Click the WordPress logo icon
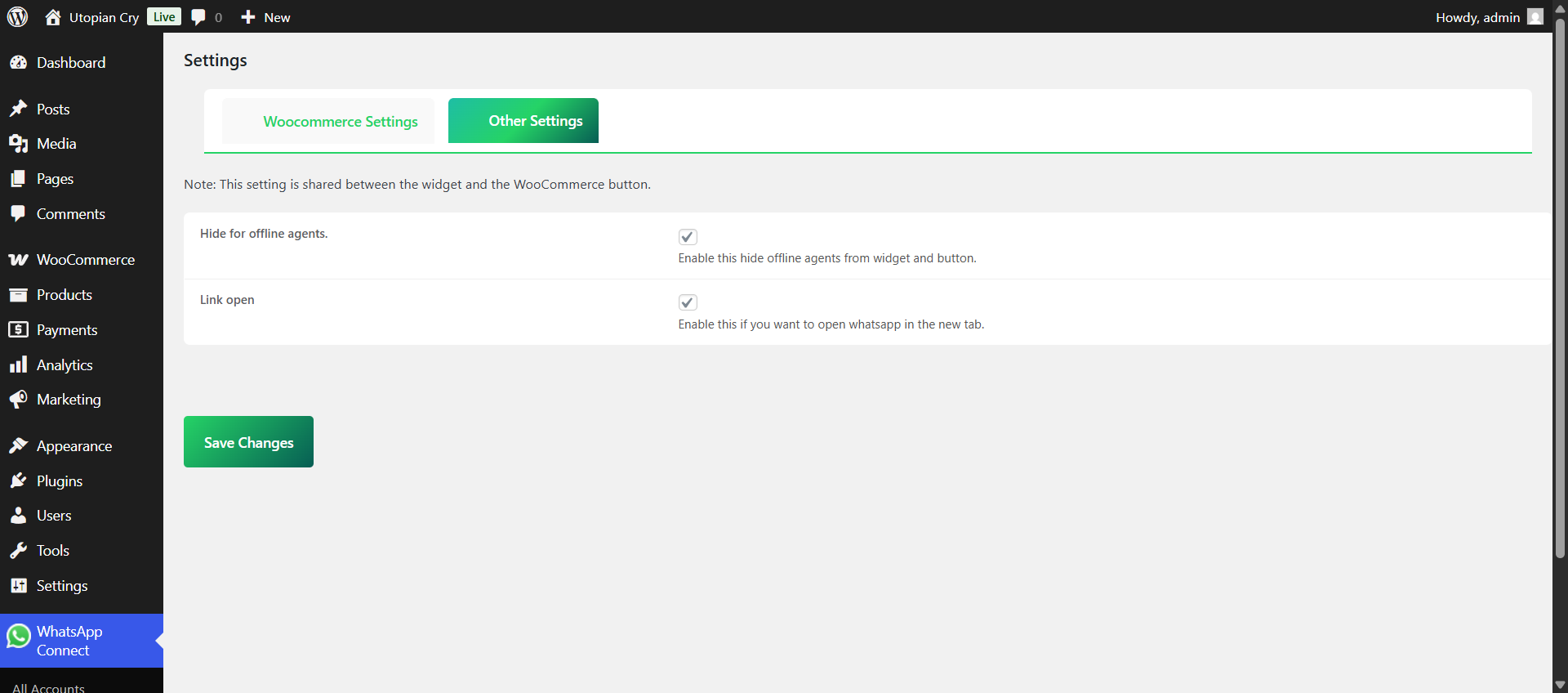This screenshot has height=693, width=1568. coord(17,16)
